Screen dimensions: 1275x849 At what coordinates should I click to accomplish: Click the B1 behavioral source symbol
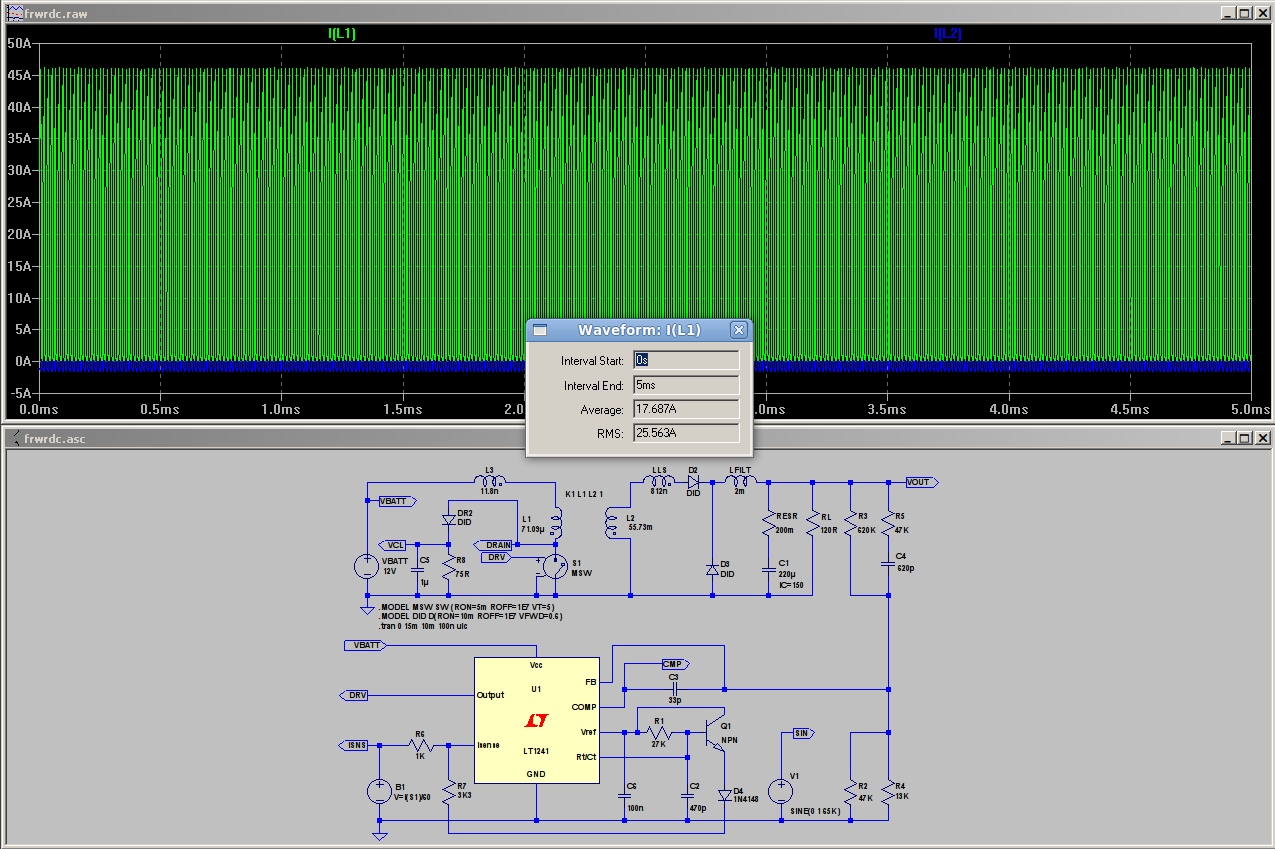click(379, 792)
